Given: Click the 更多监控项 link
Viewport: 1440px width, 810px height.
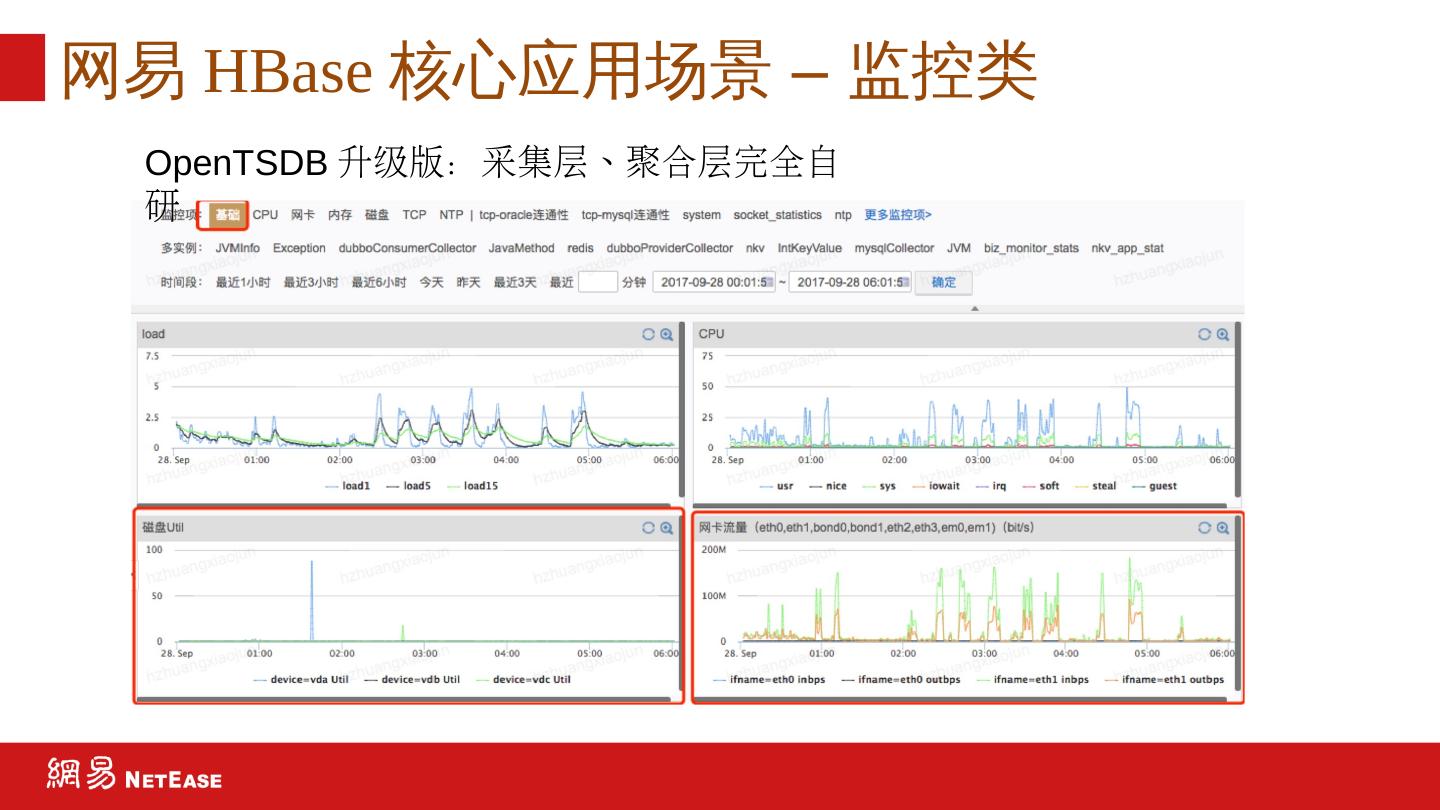Looking at the screenshot, I should tap(898, 215).
